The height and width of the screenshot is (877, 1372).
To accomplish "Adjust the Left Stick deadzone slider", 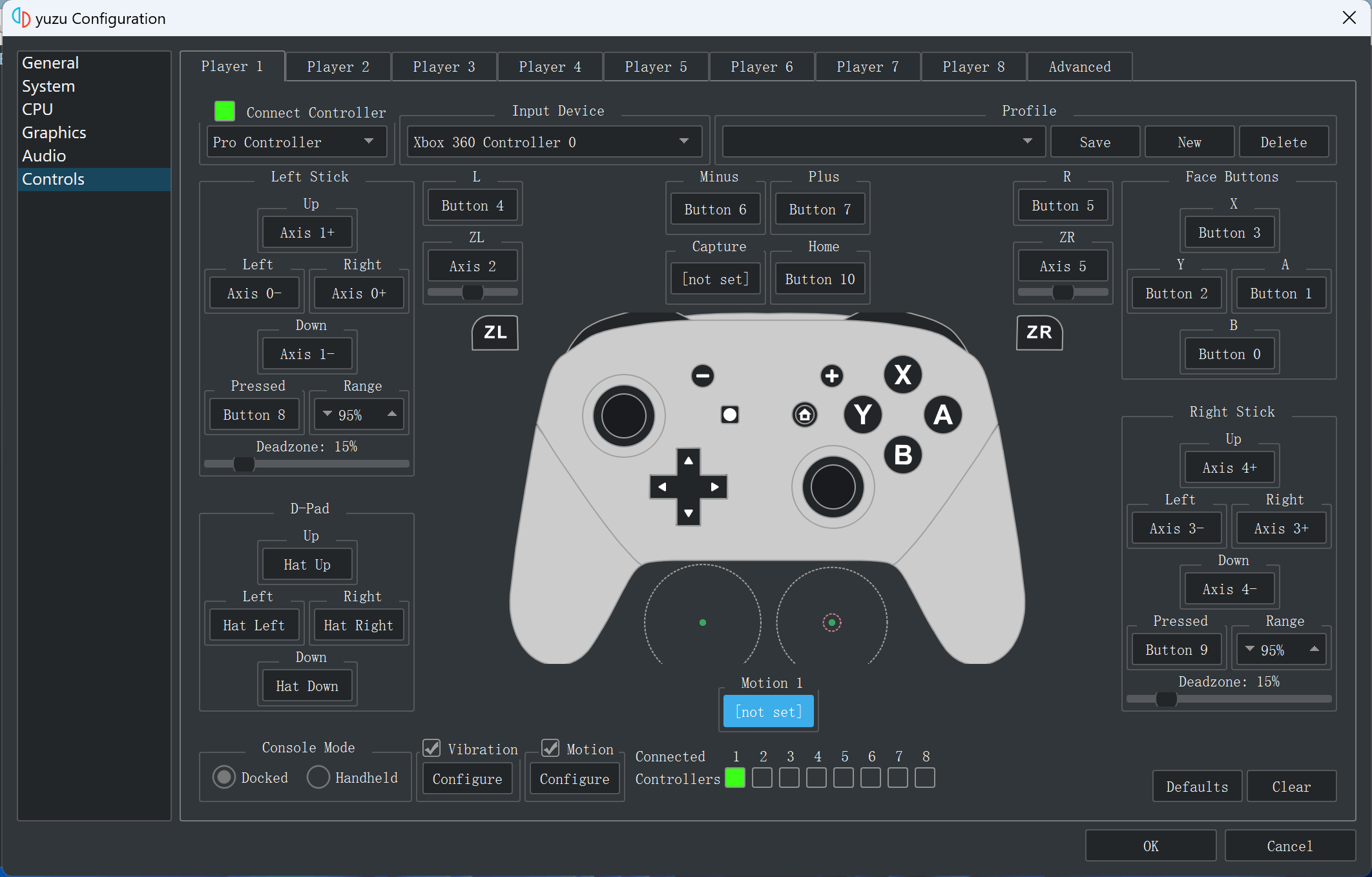I will (x=243, y=464).
